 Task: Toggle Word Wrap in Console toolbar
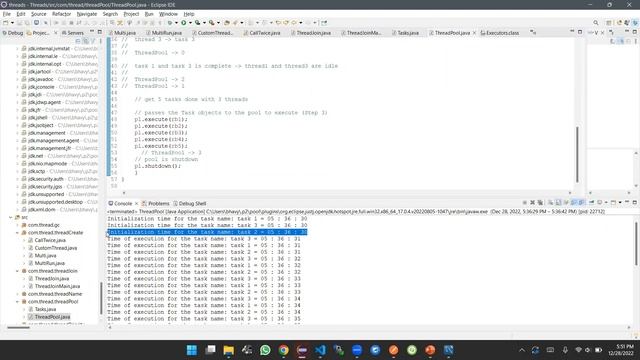click(x=566, y=202)
